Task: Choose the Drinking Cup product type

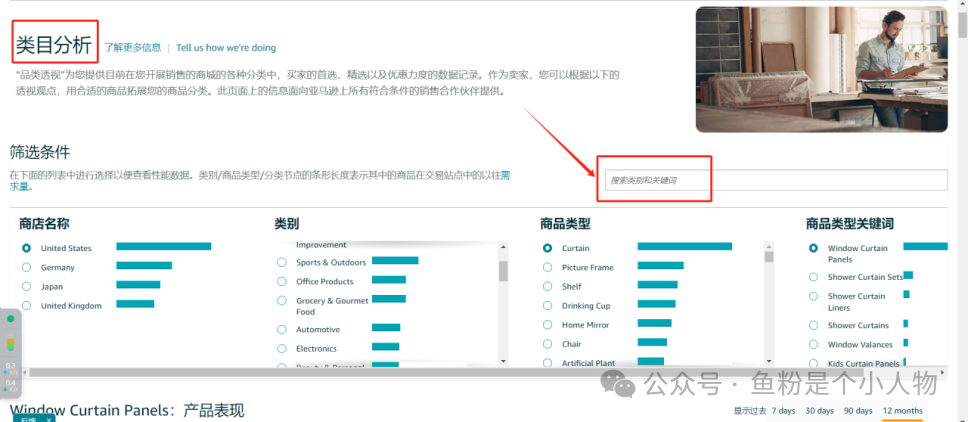Action: [548, 305]
